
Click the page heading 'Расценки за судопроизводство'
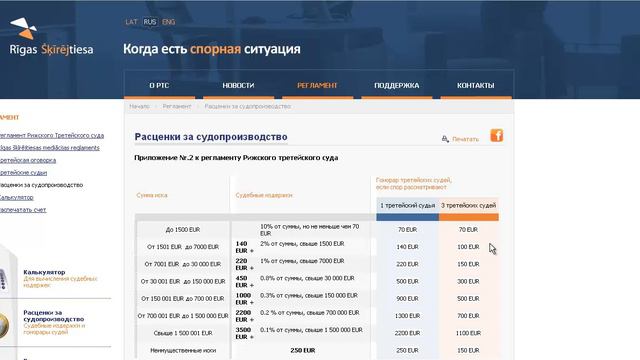pos(211,137)
